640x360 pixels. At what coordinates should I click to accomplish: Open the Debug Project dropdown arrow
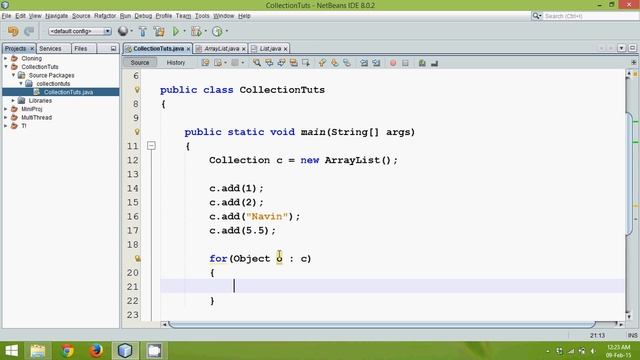click(205, 31)
